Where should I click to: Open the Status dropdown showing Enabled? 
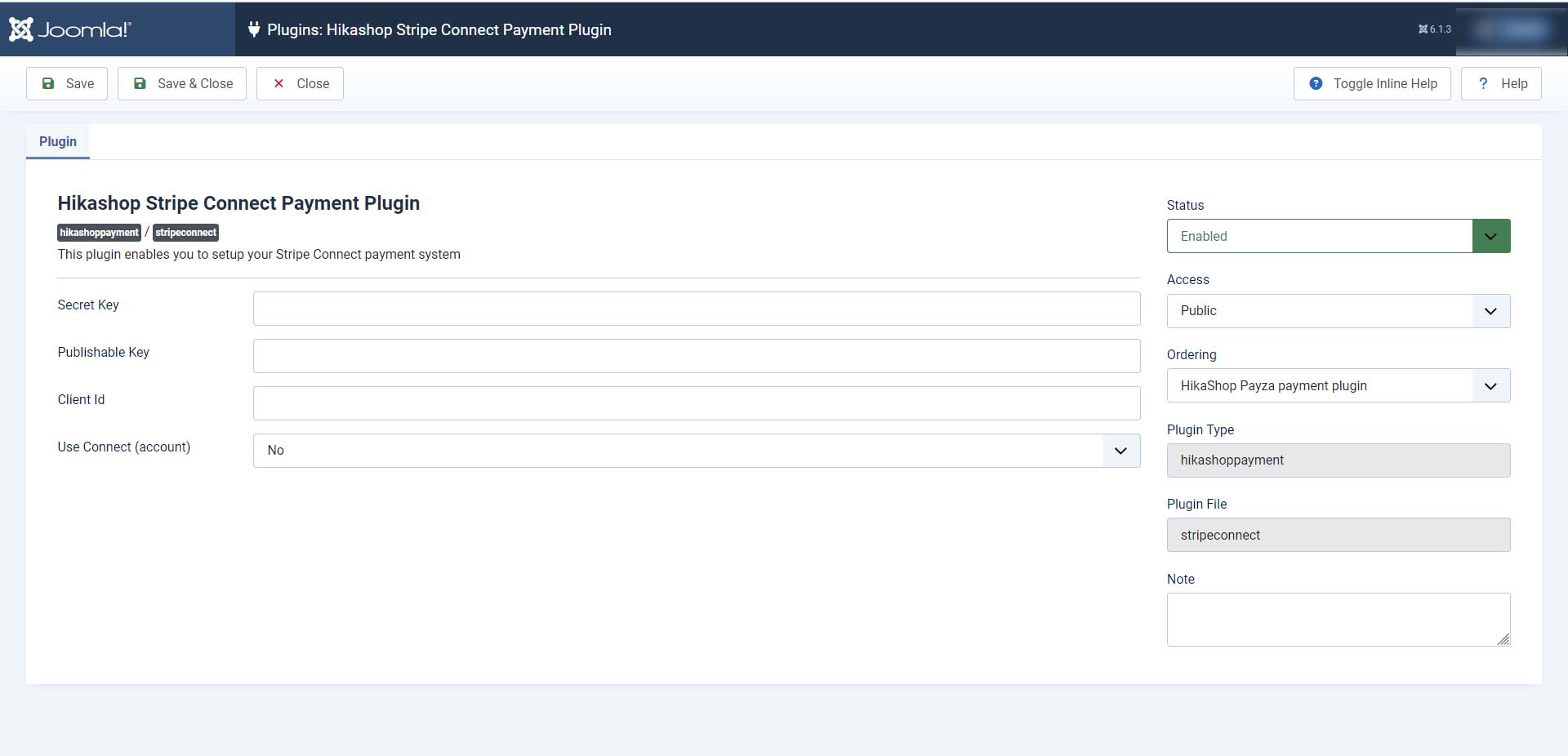1339,236
